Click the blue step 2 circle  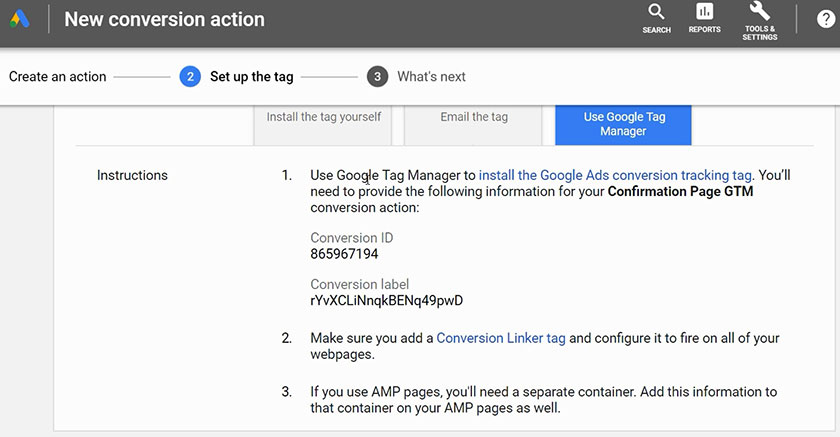[190, 77]
